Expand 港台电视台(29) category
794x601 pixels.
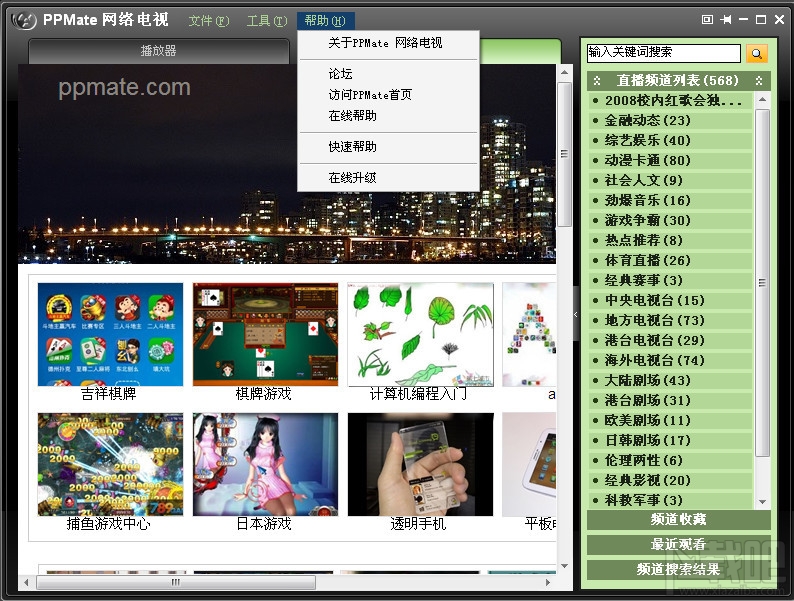point(670,340)
